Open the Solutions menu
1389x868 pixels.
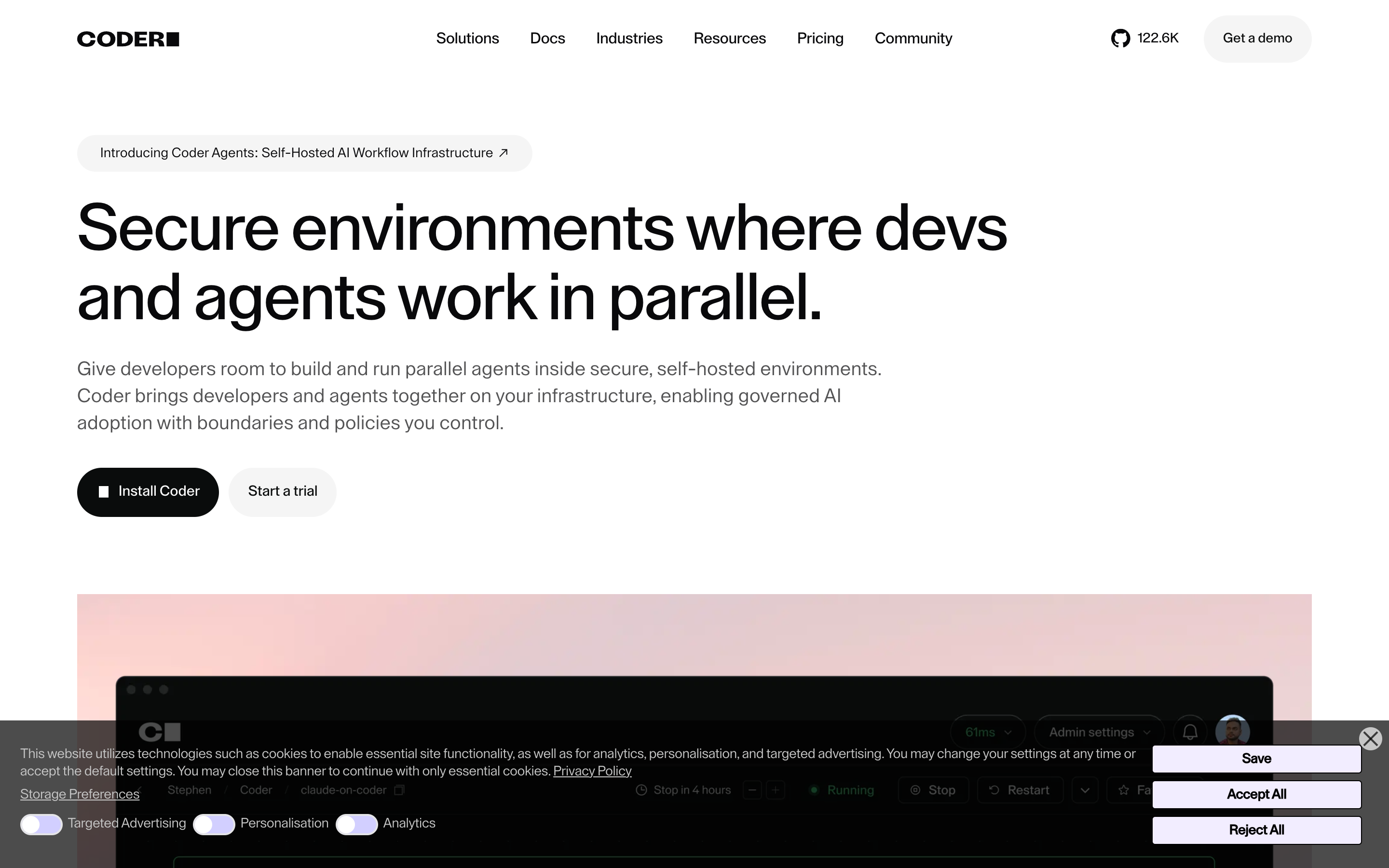pyautogui.click(x=467, y=39)
